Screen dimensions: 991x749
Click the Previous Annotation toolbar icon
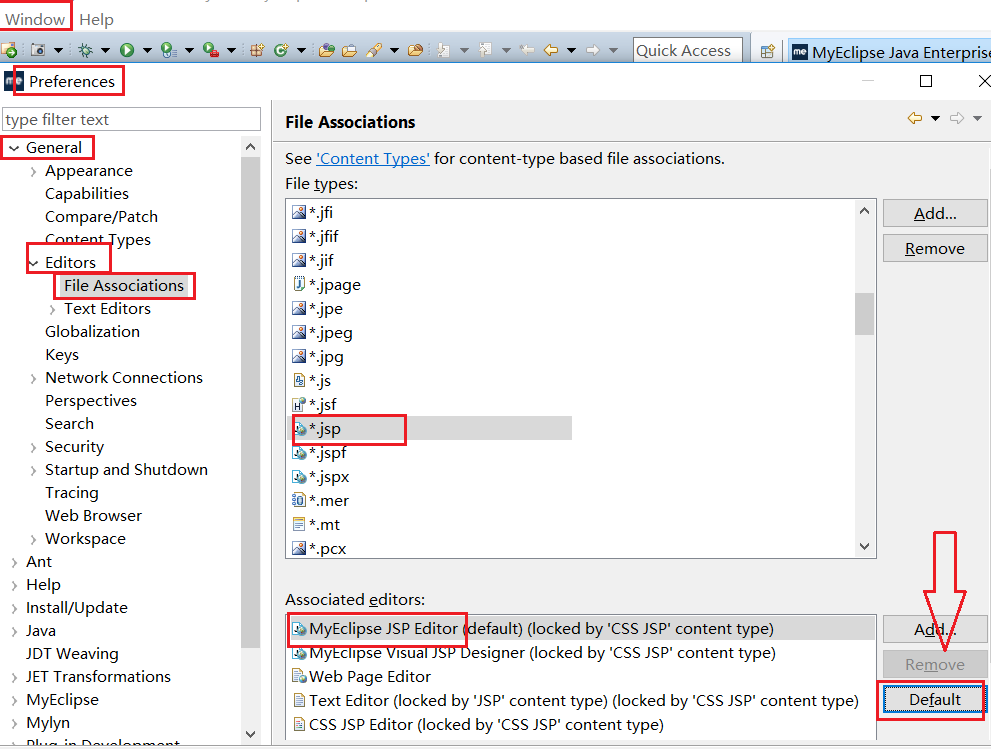point(485,50)
